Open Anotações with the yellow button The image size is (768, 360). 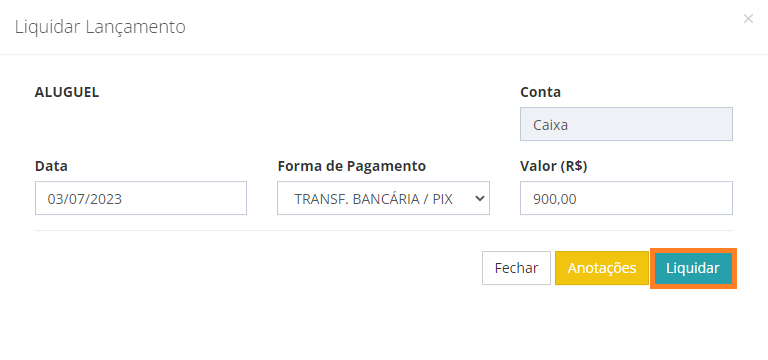coord(601,268)
